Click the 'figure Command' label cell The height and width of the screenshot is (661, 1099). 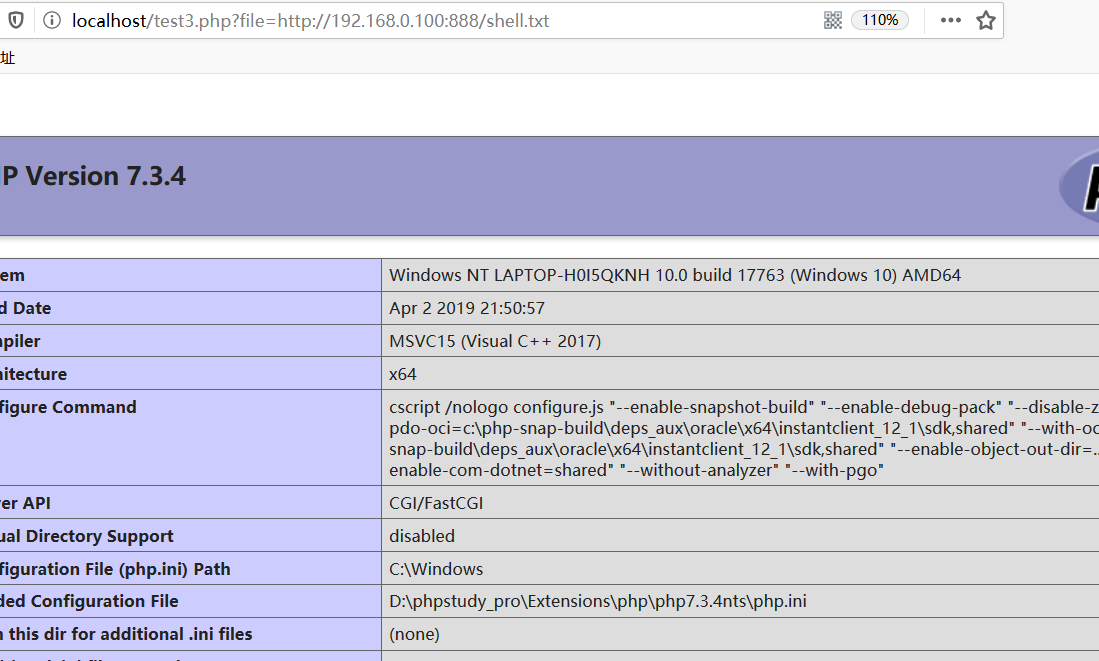click(190, 437)
